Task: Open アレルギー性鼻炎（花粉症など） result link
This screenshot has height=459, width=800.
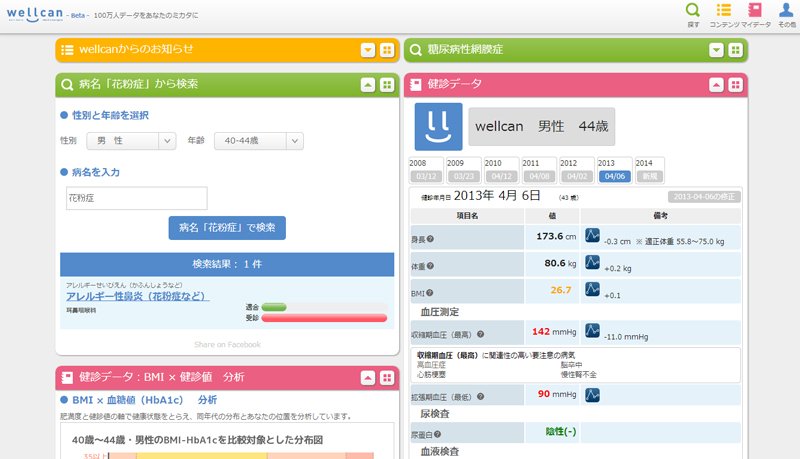Action: (x=137, y=296)
